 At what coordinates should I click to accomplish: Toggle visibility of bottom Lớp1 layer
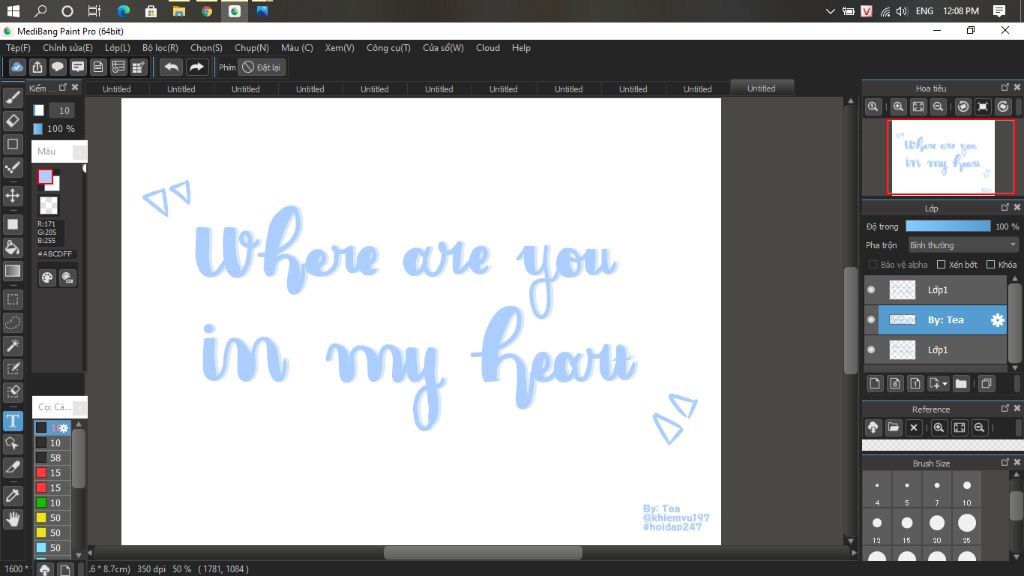click(871, 350)
